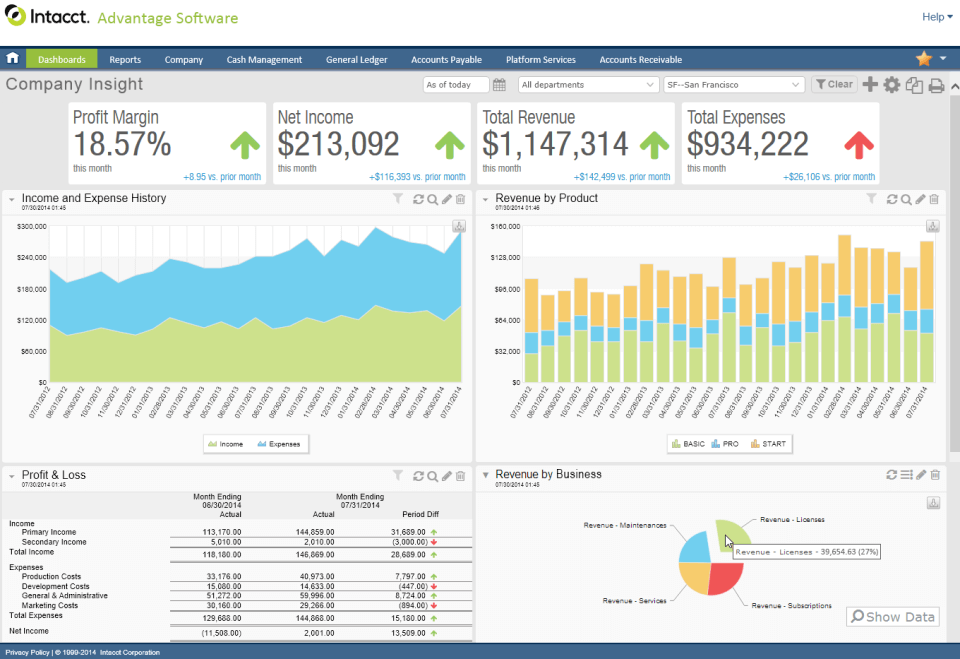Delete the Profit & Loss panel via trash icon
The image size is (960, 659).
coord(460,476)
